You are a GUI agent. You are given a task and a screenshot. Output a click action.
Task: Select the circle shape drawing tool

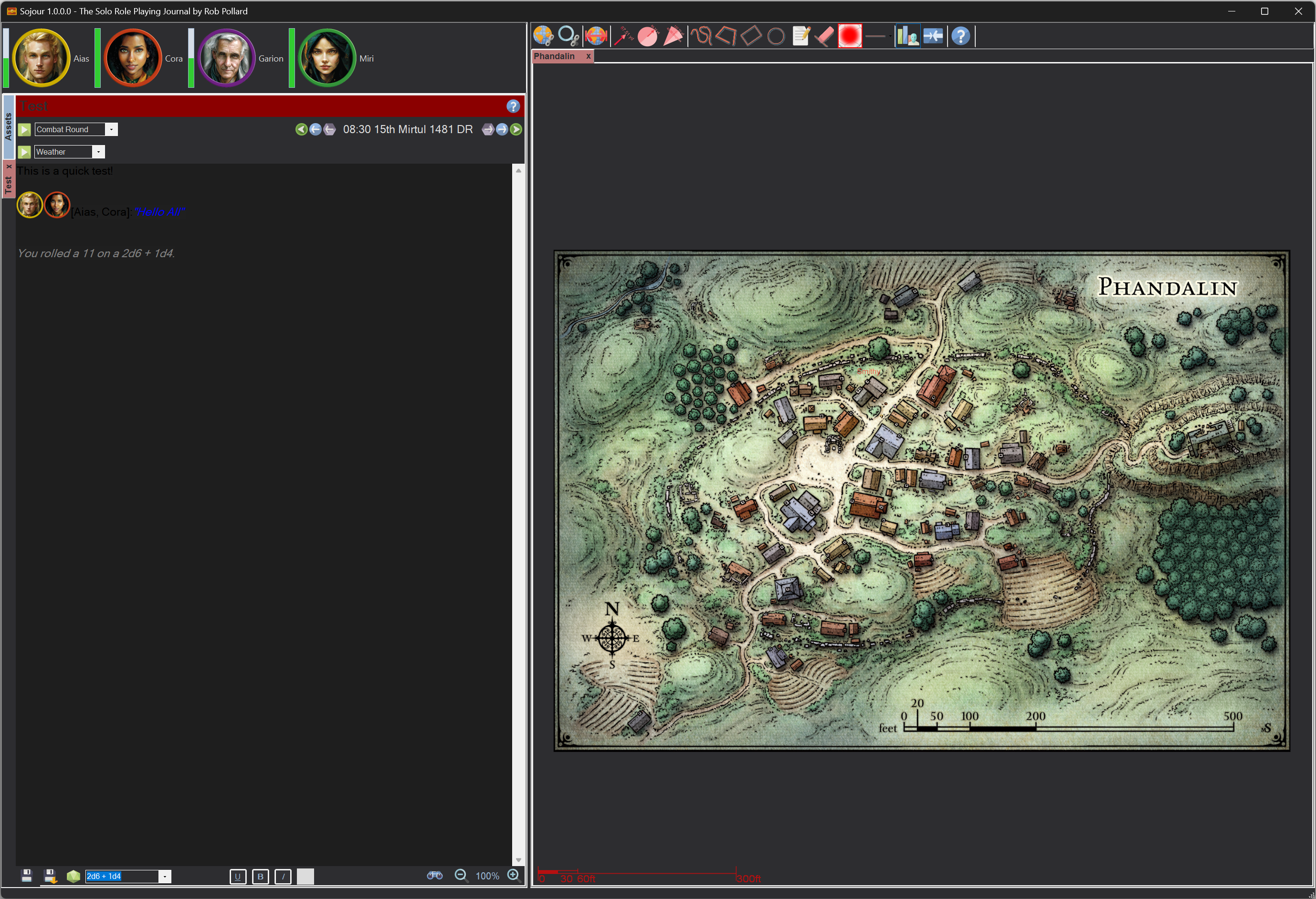coord(776,37)
